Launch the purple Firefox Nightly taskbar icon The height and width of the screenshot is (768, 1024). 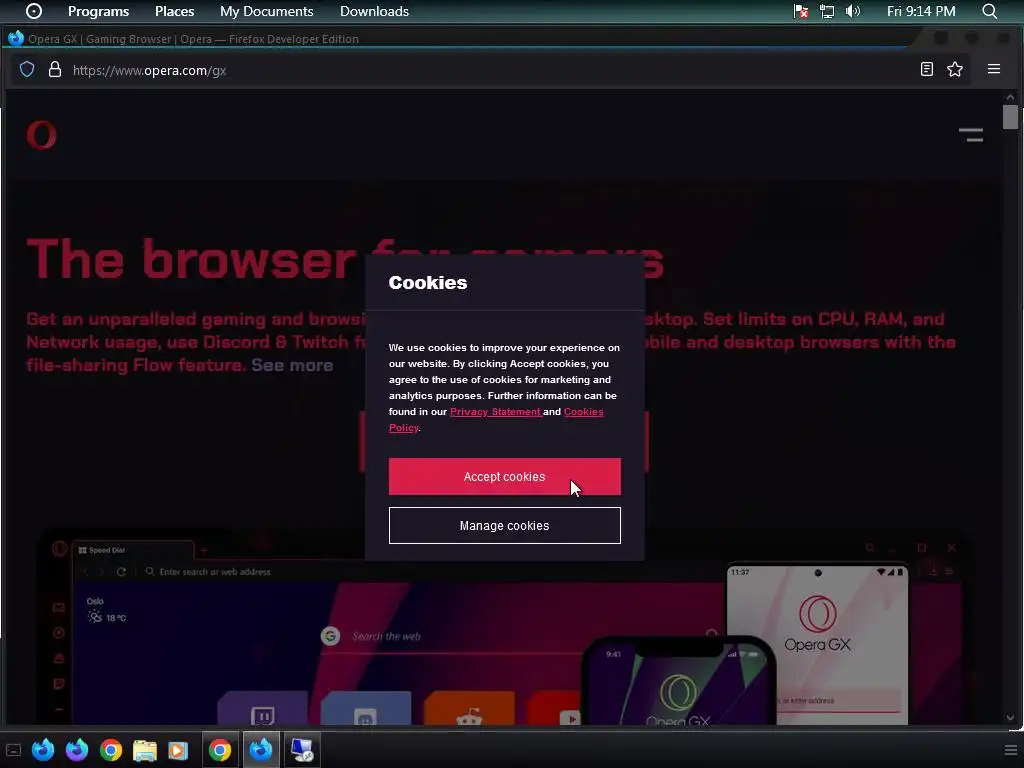(x=76, y=750)
